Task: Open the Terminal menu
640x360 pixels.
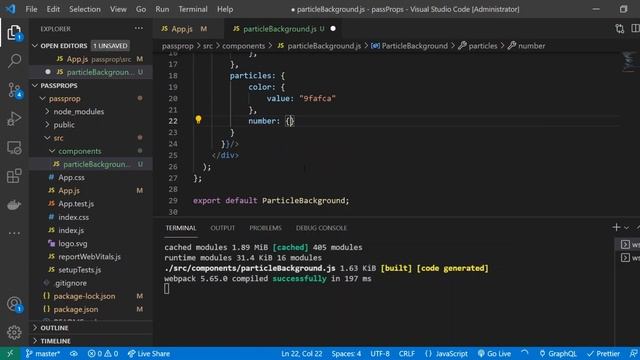Action: tap(193, 9)
